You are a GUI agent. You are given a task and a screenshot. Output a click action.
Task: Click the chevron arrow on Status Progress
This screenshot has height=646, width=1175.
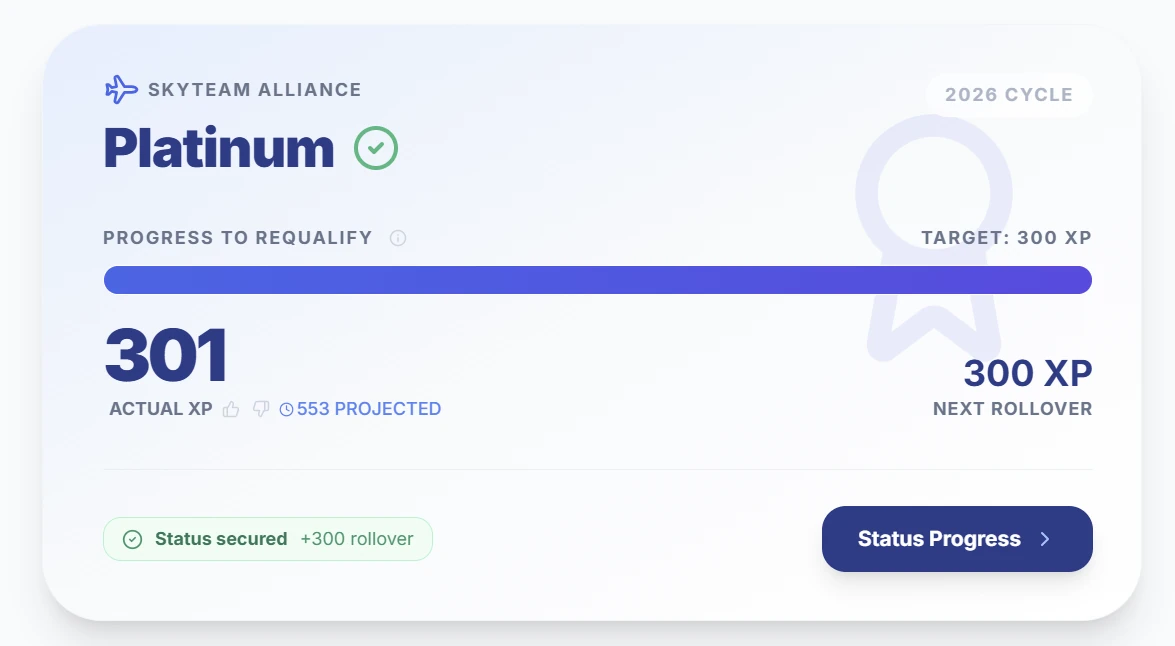(x=1045, y=539)
